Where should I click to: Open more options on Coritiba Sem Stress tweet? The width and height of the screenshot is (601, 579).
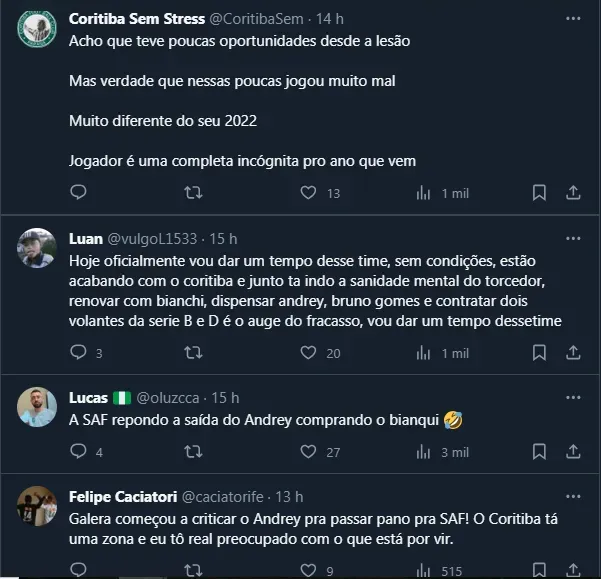click(x=573, y=18)
